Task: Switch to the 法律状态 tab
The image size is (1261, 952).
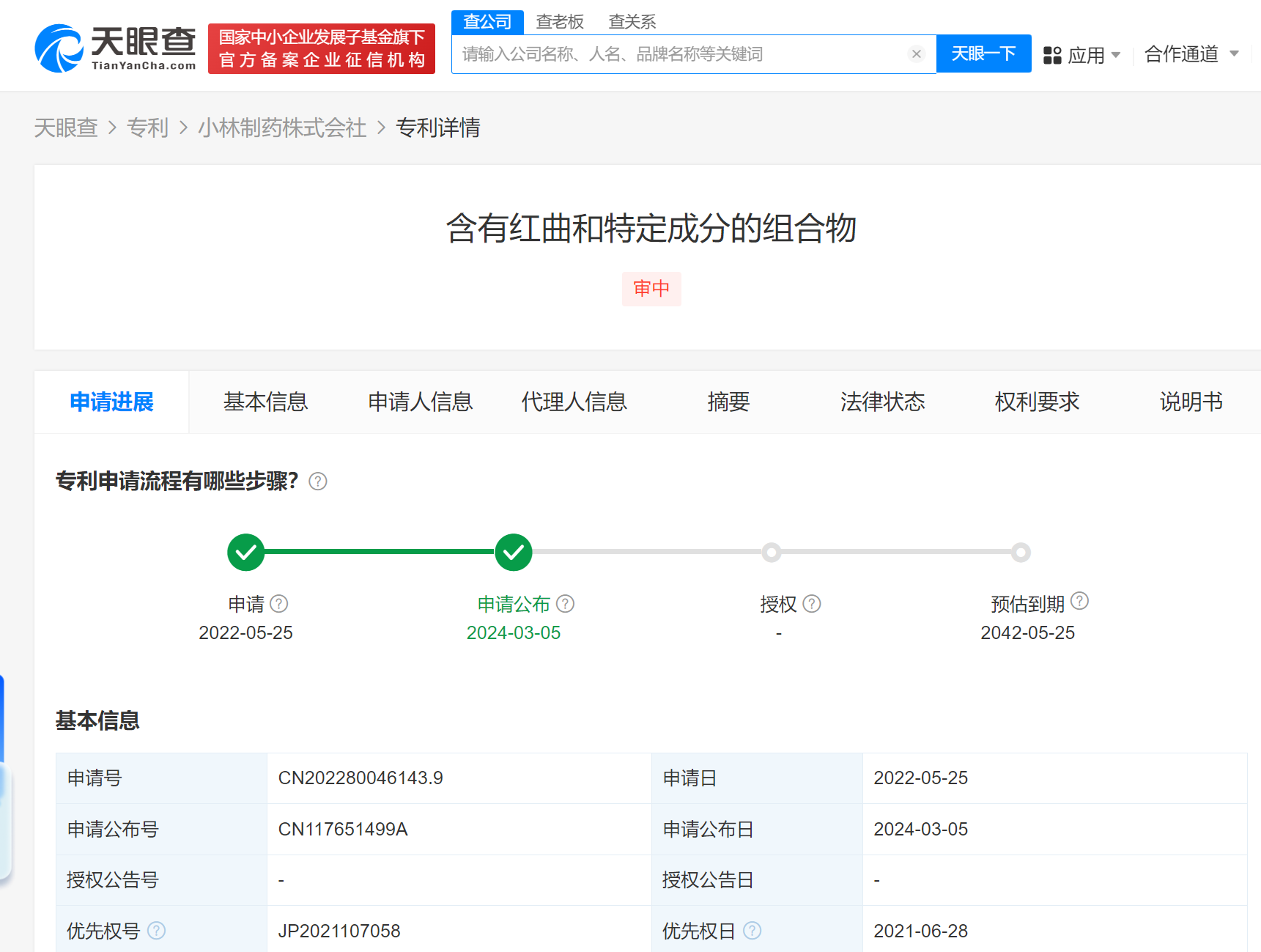Action: [x=882, y=402]
